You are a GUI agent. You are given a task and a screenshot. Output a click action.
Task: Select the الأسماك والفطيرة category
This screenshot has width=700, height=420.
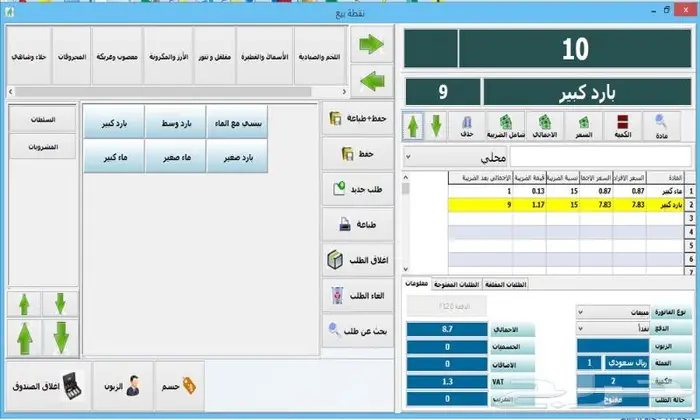pyautogui.click(x=265, y=56)
